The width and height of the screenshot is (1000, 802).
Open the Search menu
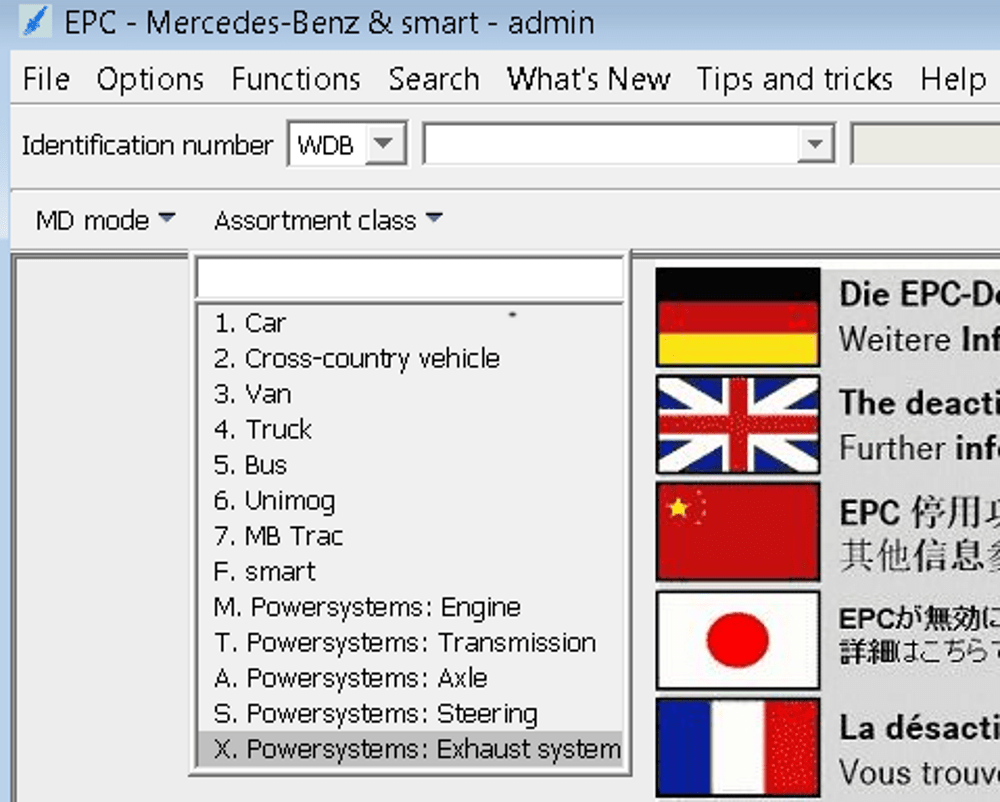click(x=434, y=80)
